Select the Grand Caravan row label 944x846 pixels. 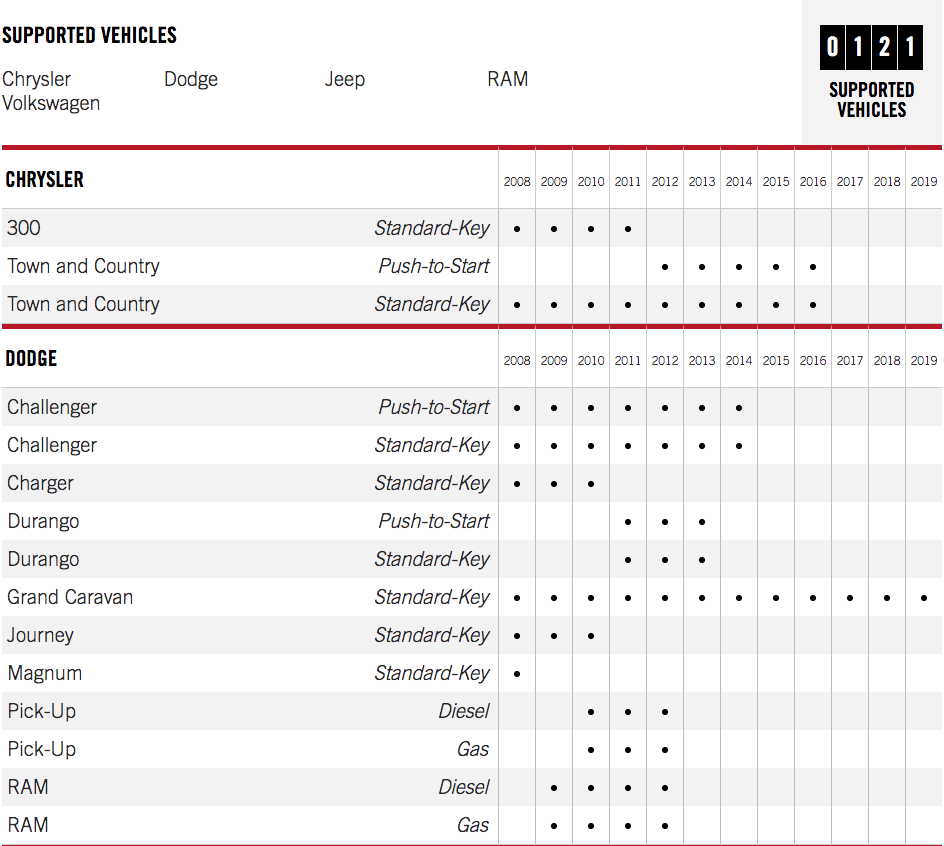[70, 597]
